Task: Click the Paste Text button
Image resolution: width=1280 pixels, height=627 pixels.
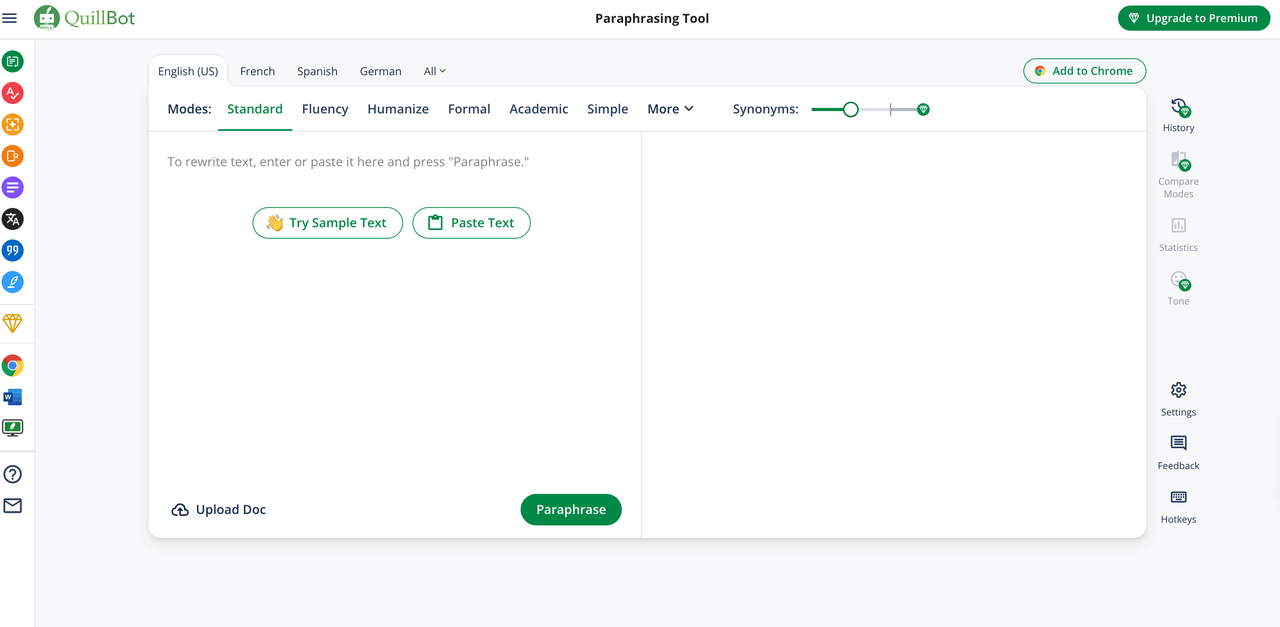Action: (x=471, y=223)
